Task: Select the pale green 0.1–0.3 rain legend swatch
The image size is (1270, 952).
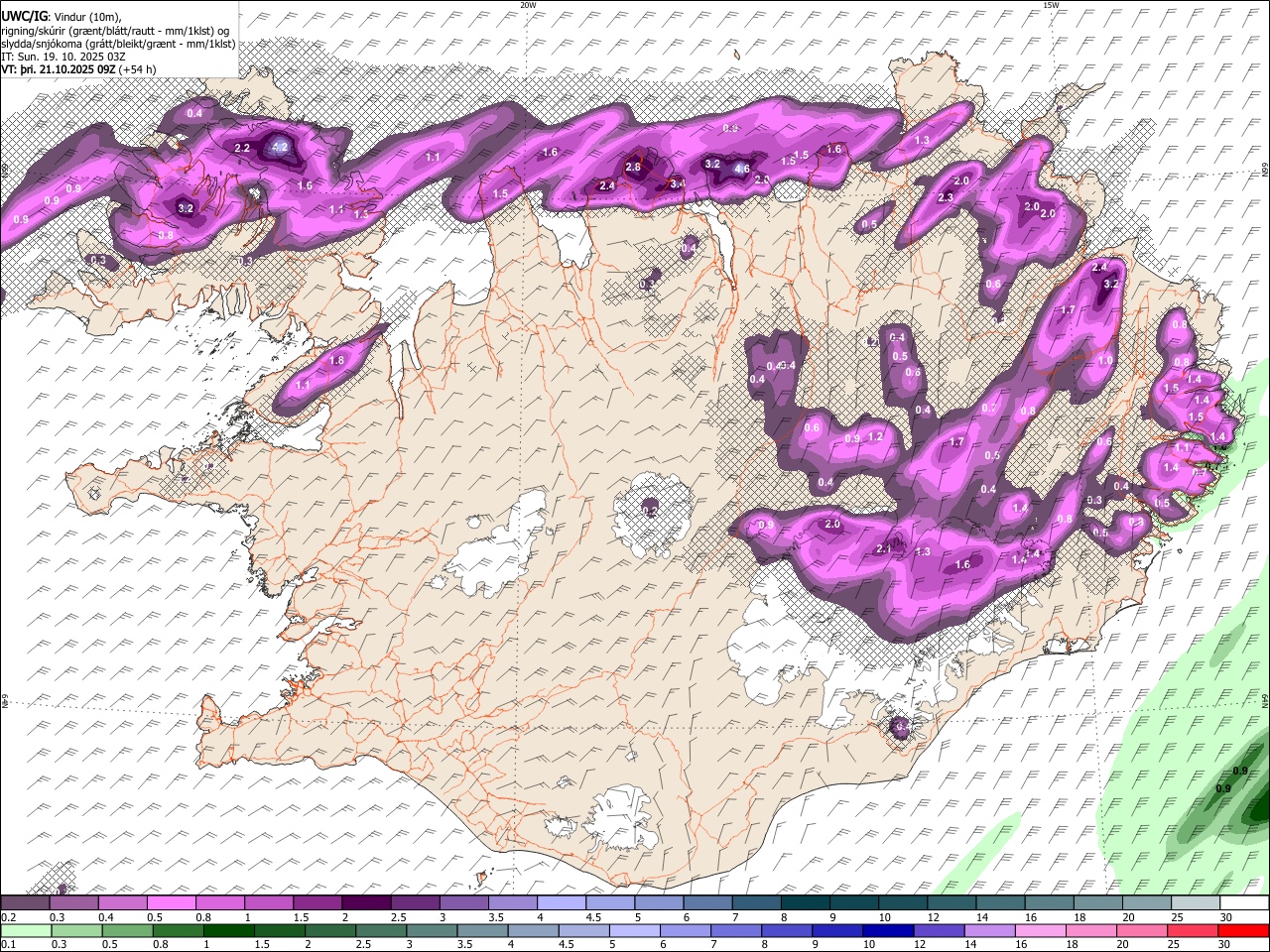Action: tap(26, 930)
